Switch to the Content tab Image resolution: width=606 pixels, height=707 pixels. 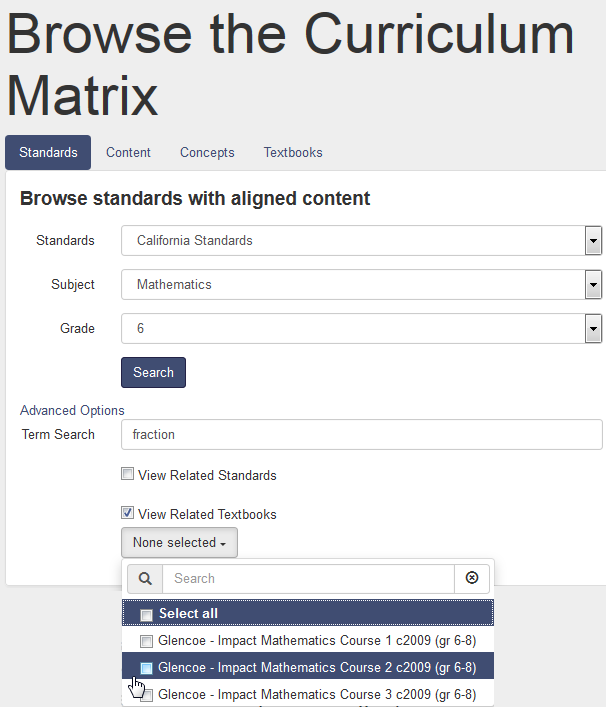(128, 152)
